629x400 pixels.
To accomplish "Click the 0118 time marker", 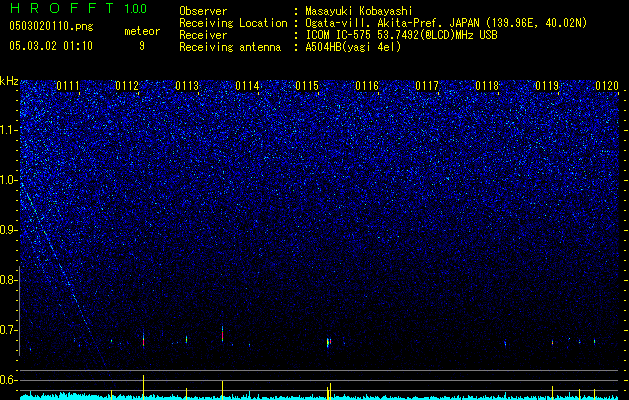I will tap(487, 86).
